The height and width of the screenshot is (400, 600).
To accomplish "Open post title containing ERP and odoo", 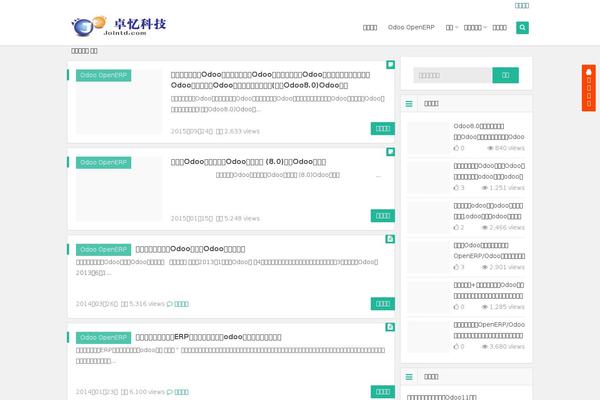I will [x=208, y=337].
